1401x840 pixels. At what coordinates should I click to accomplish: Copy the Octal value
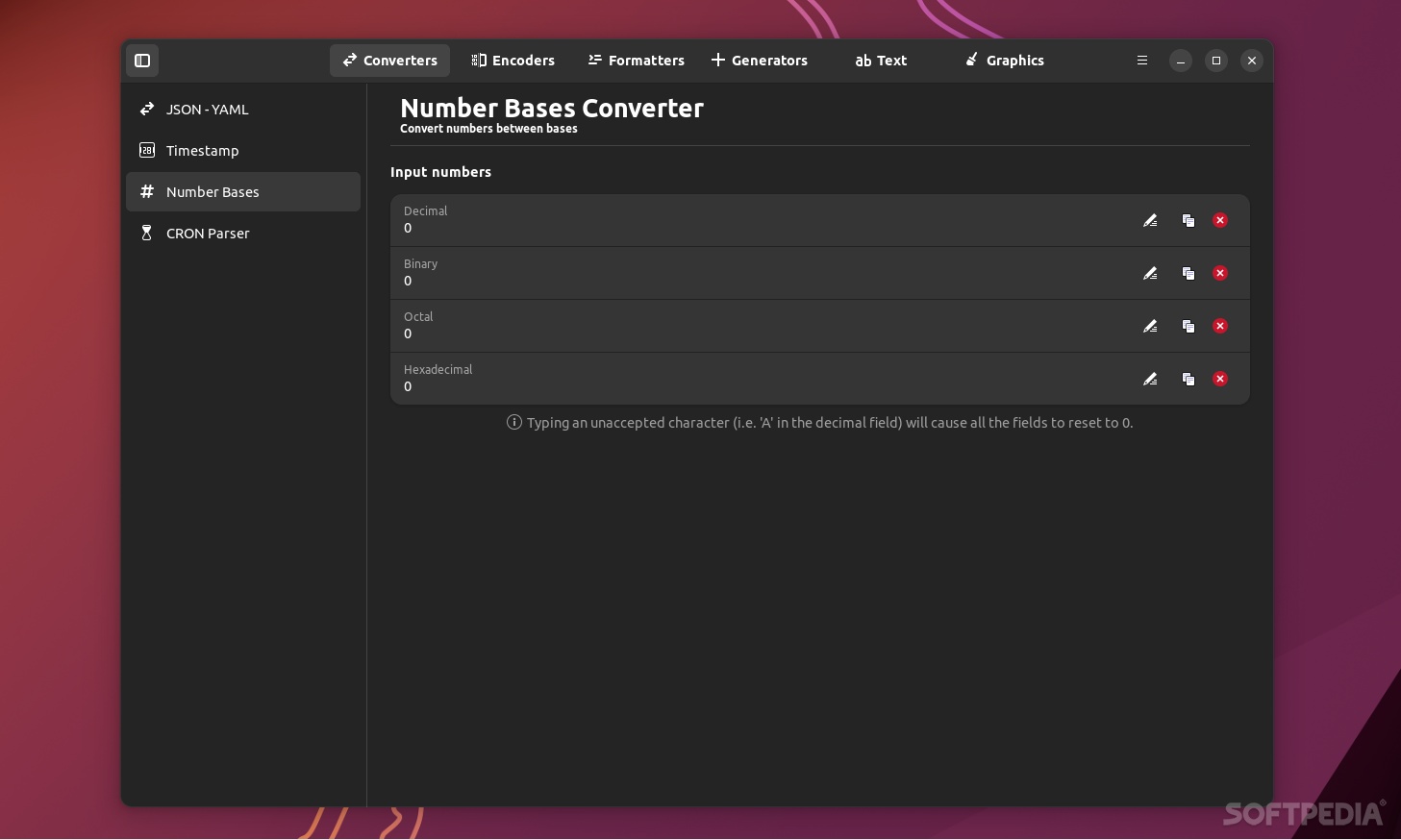[1188, 326]
